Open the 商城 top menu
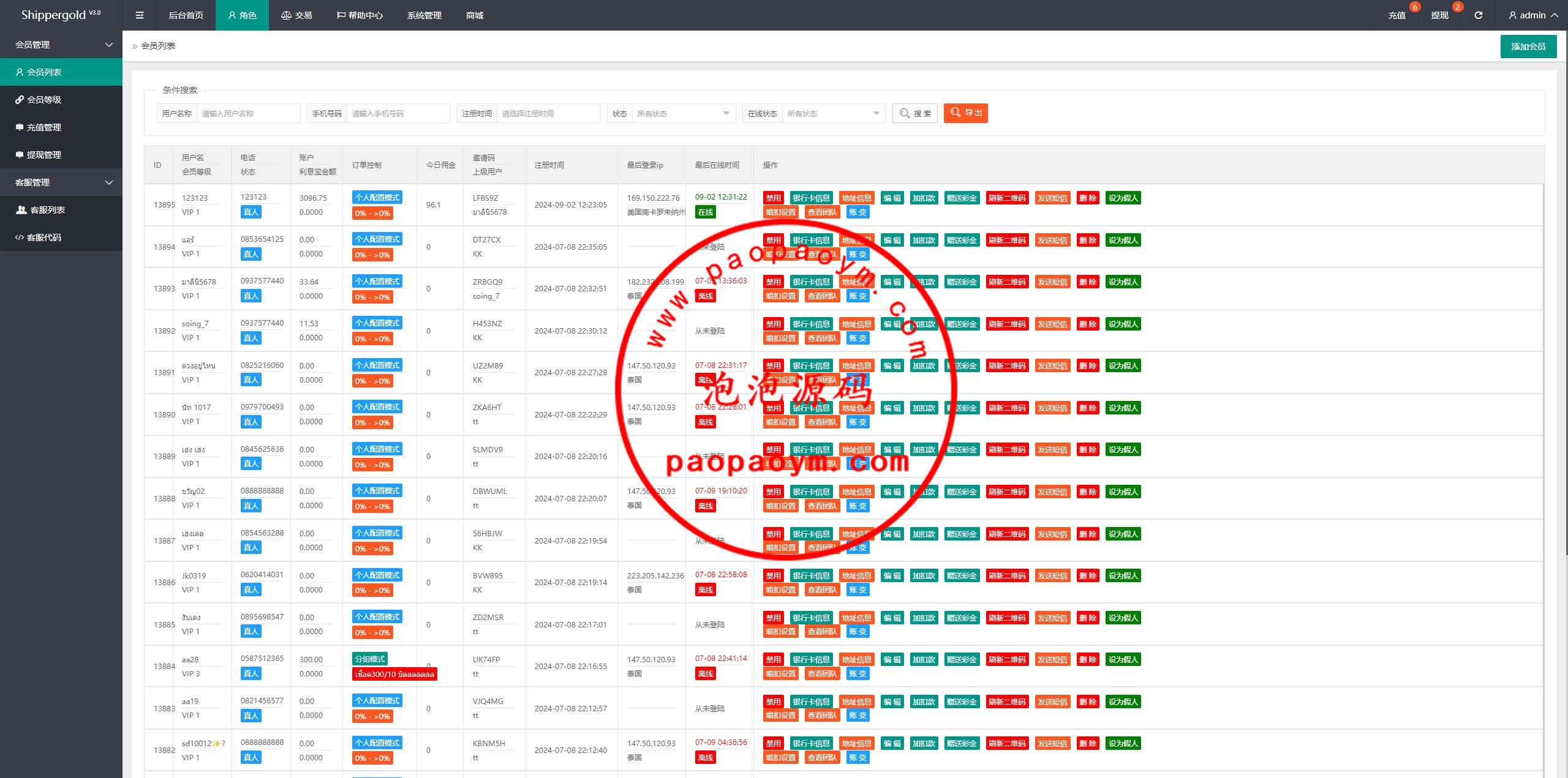The width and height of the screenshot is (1568, 778). click(475, 15)
